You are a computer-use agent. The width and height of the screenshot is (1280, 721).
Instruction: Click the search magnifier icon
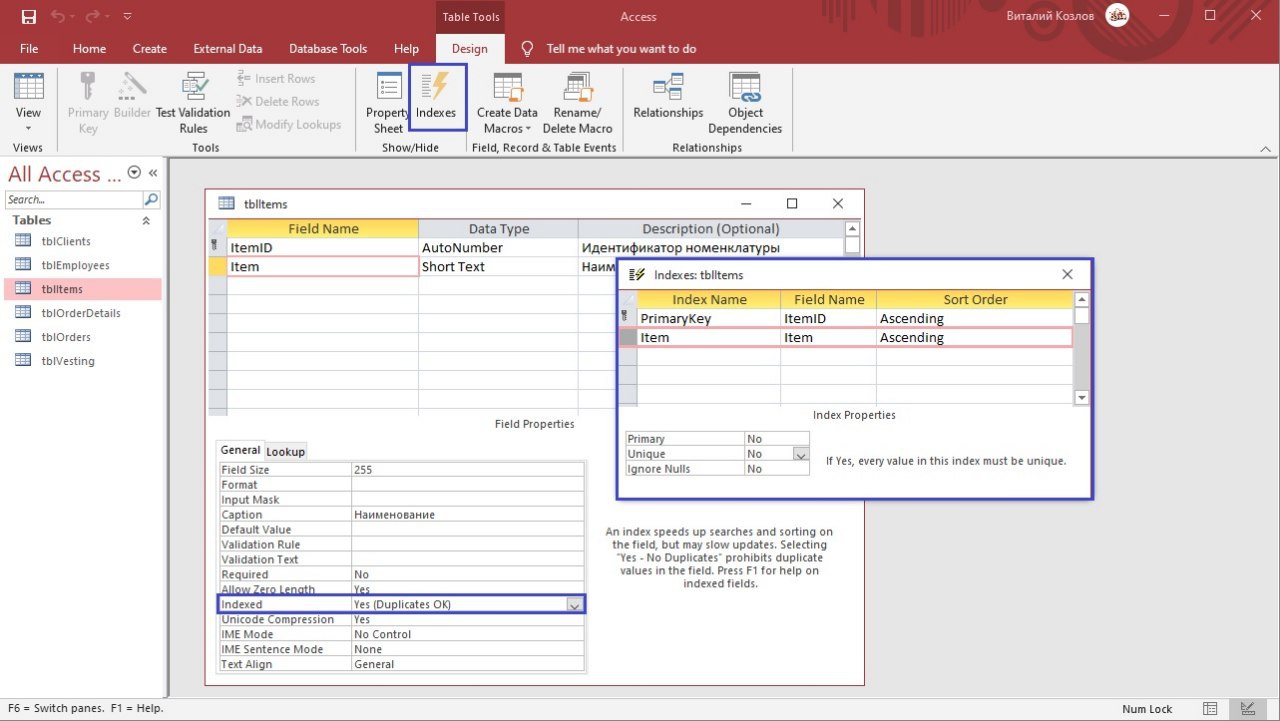[151, 199]
